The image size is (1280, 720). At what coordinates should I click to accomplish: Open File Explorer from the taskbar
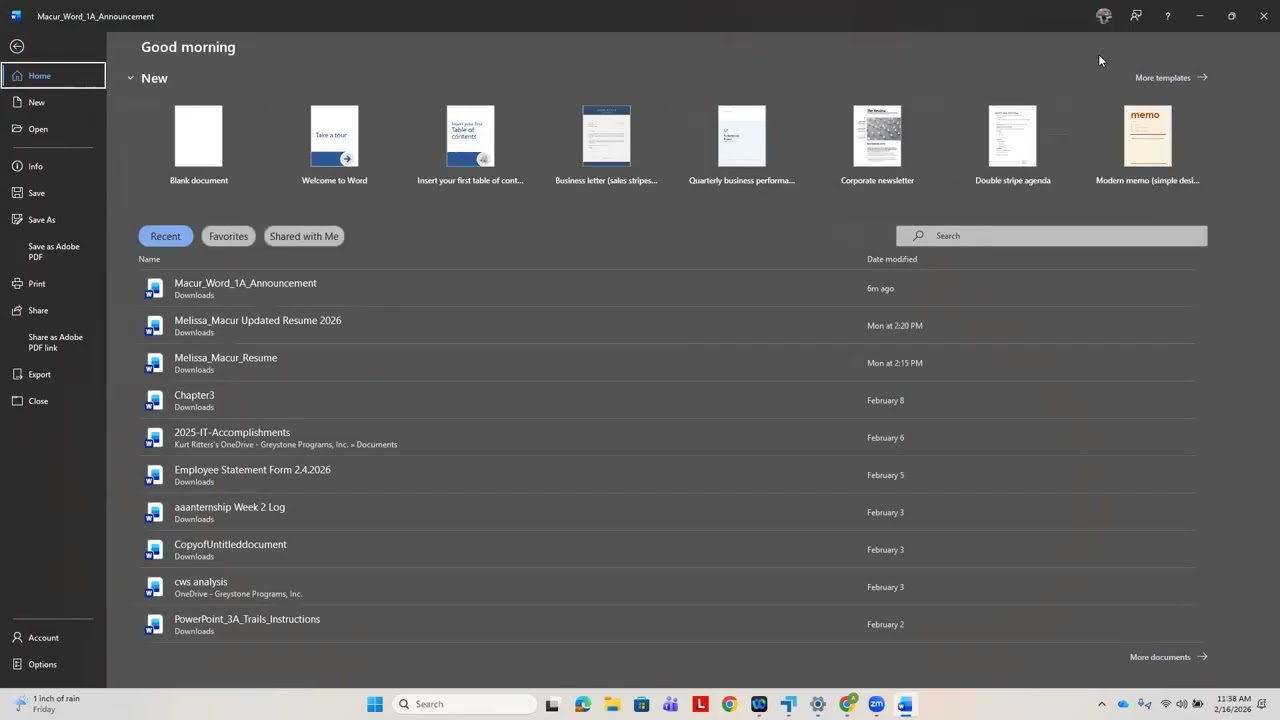point(612,704)
